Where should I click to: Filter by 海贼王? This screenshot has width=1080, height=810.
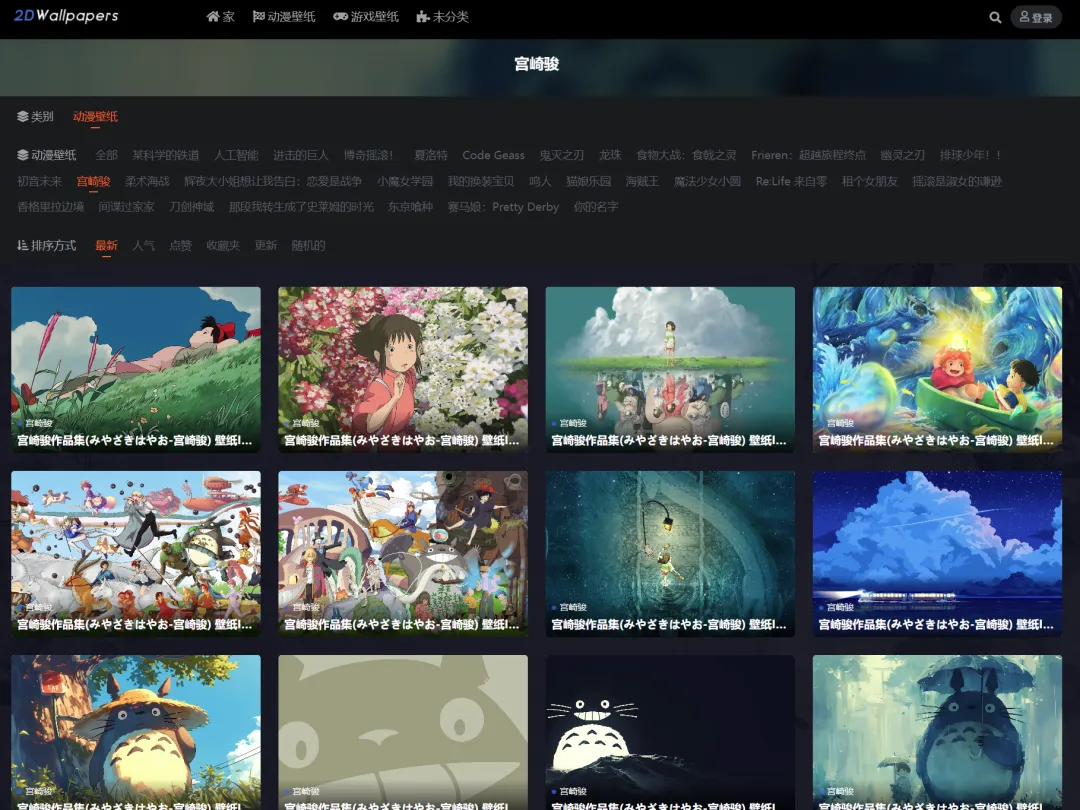tap(642, 181)
